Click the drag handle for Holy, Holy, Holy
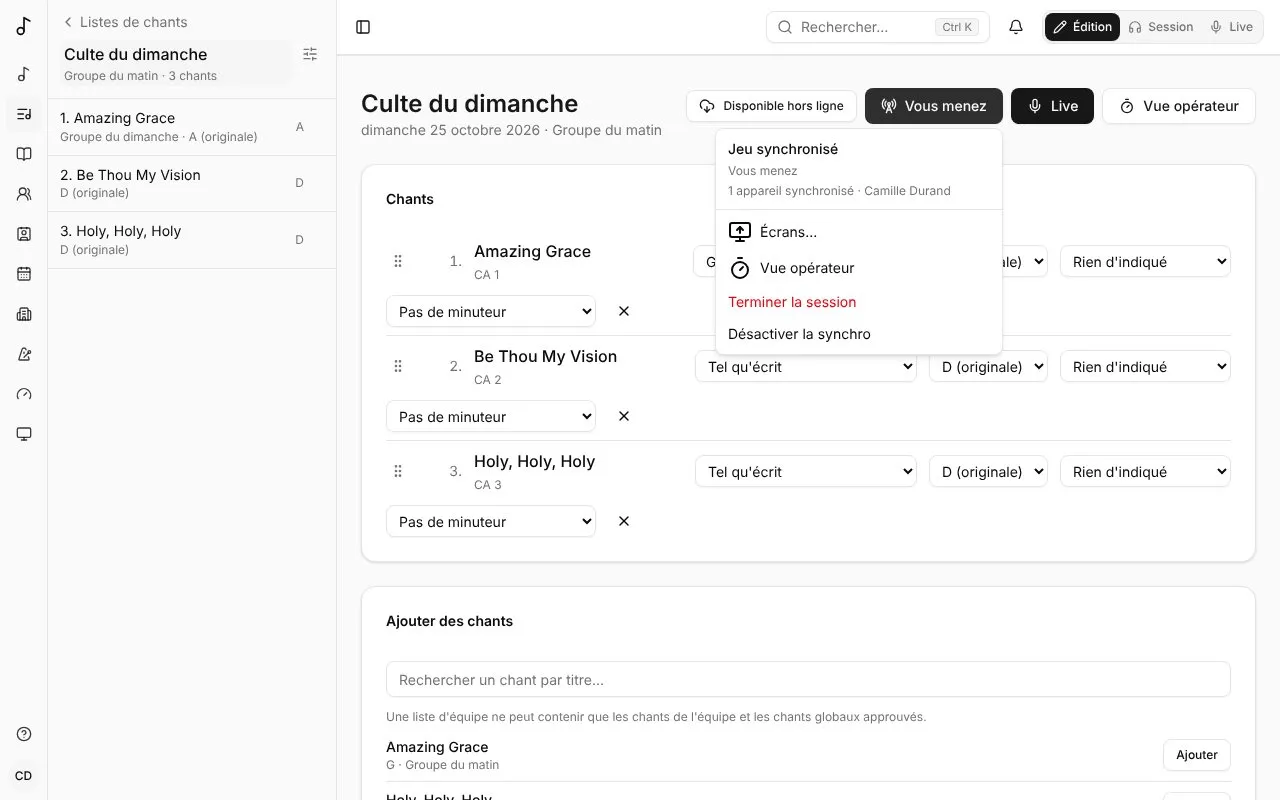Screen dimensions: 1280x800 click(x=398, y=471)
